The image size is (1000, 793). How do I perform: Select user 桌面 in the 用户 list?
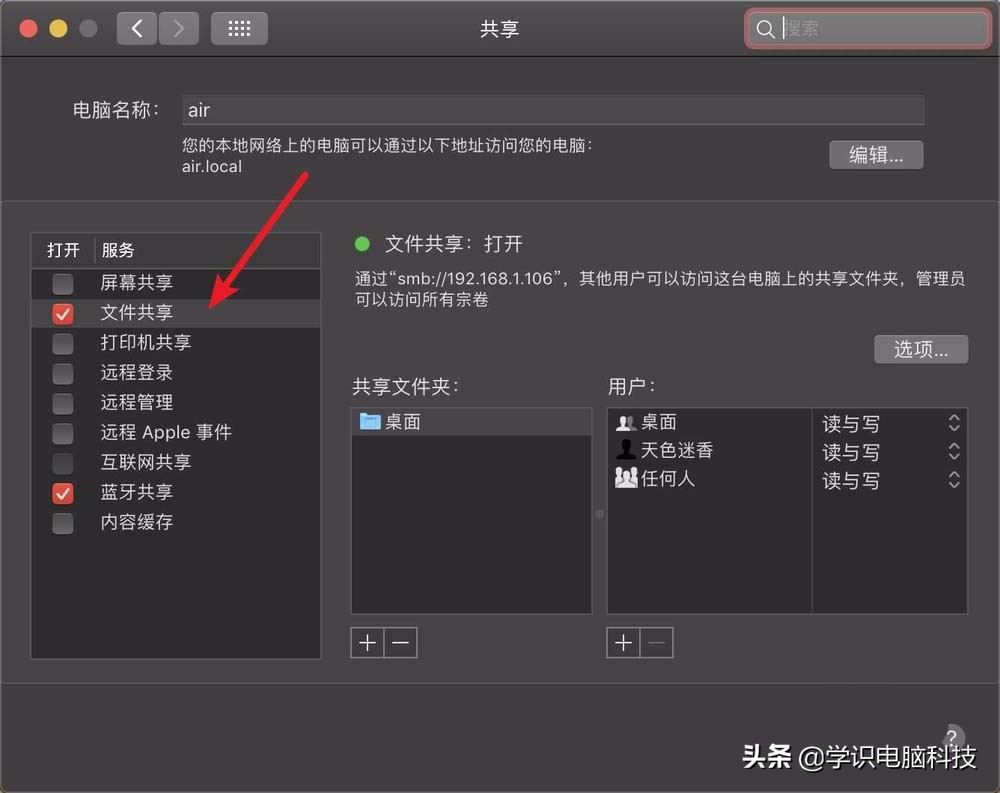(709, 422)
